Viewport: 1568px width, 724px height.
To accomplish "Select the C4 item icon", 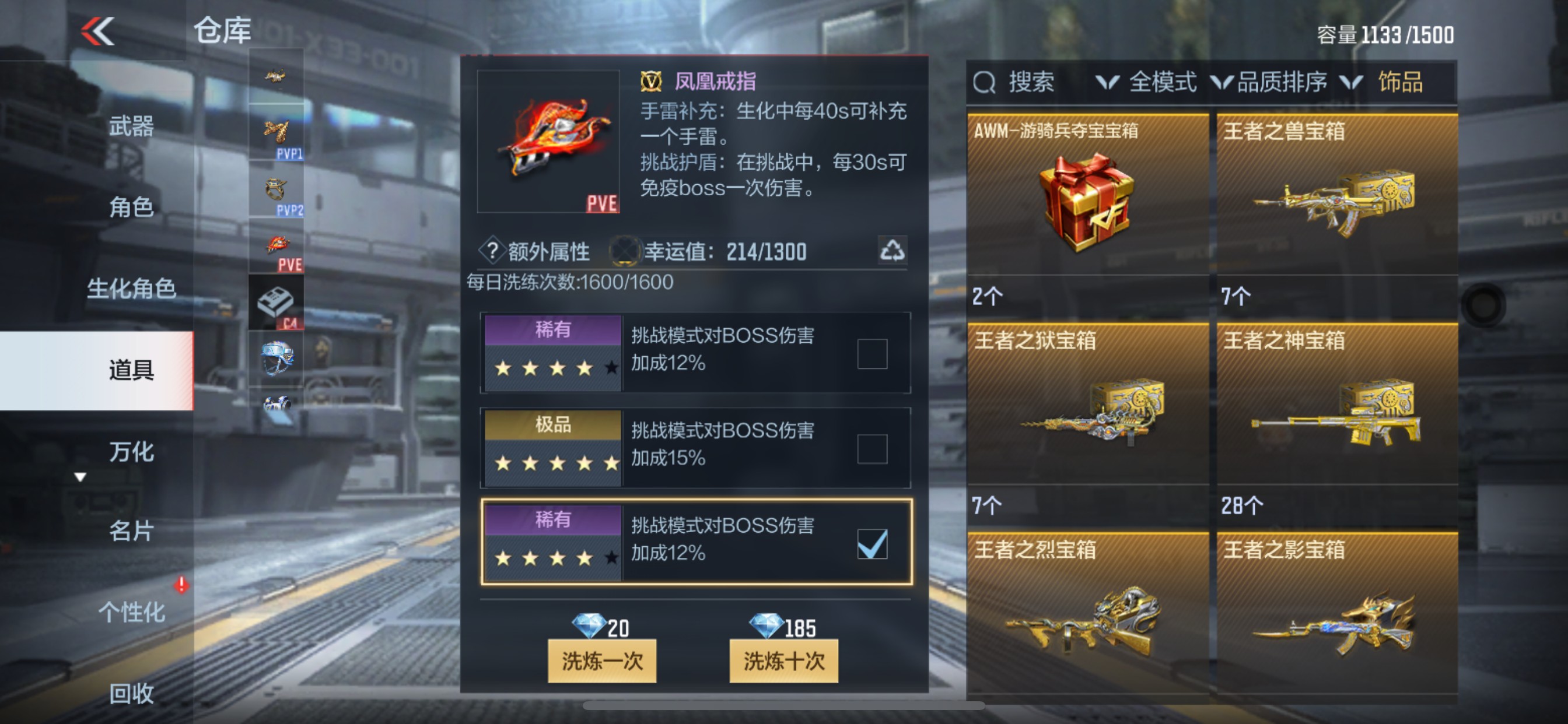I will click(x=276, y=303).
